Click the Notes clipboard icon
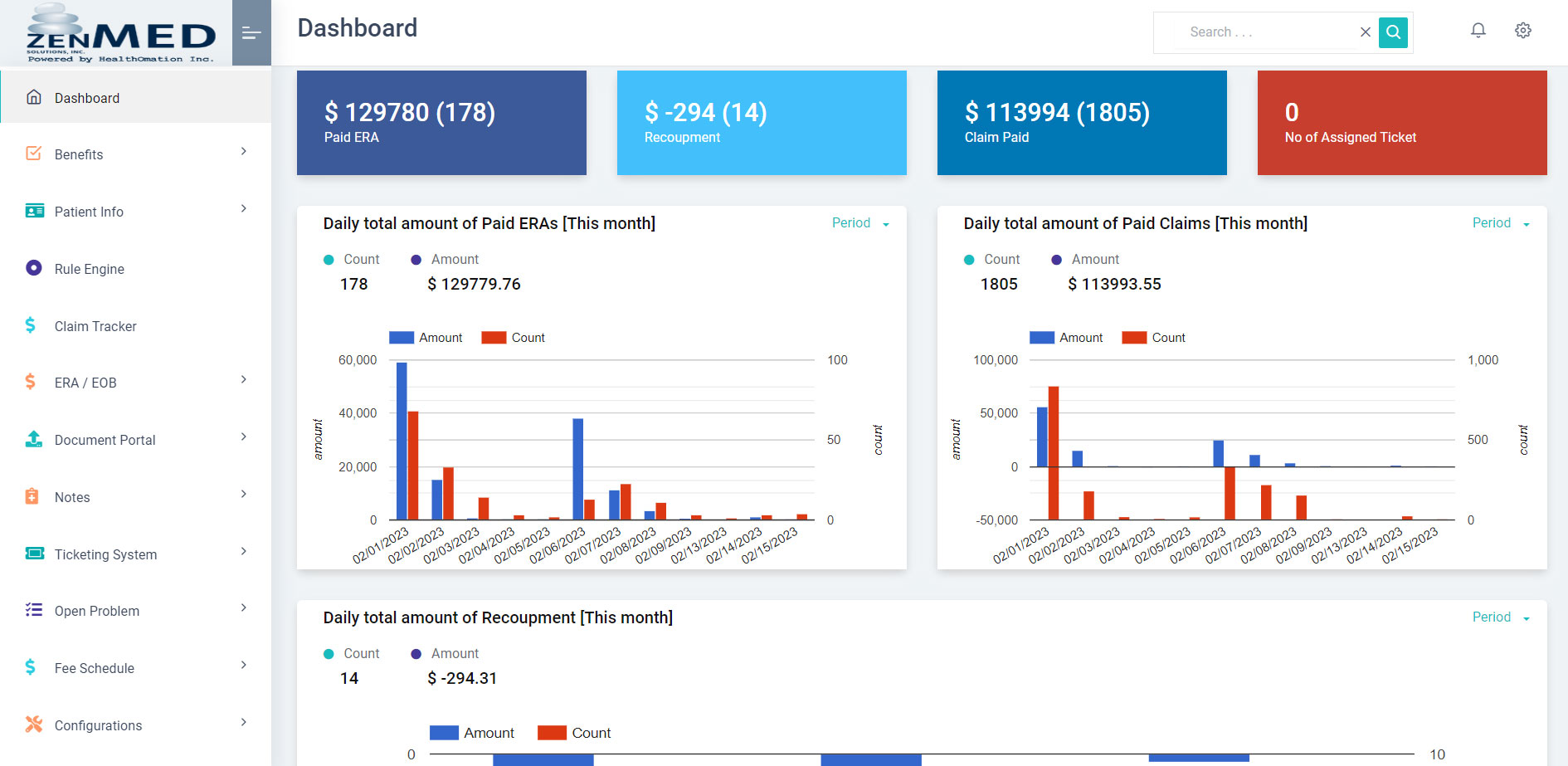Image resolution: width=1568 pixels, height=766 pixels. [x=32, y=496]
